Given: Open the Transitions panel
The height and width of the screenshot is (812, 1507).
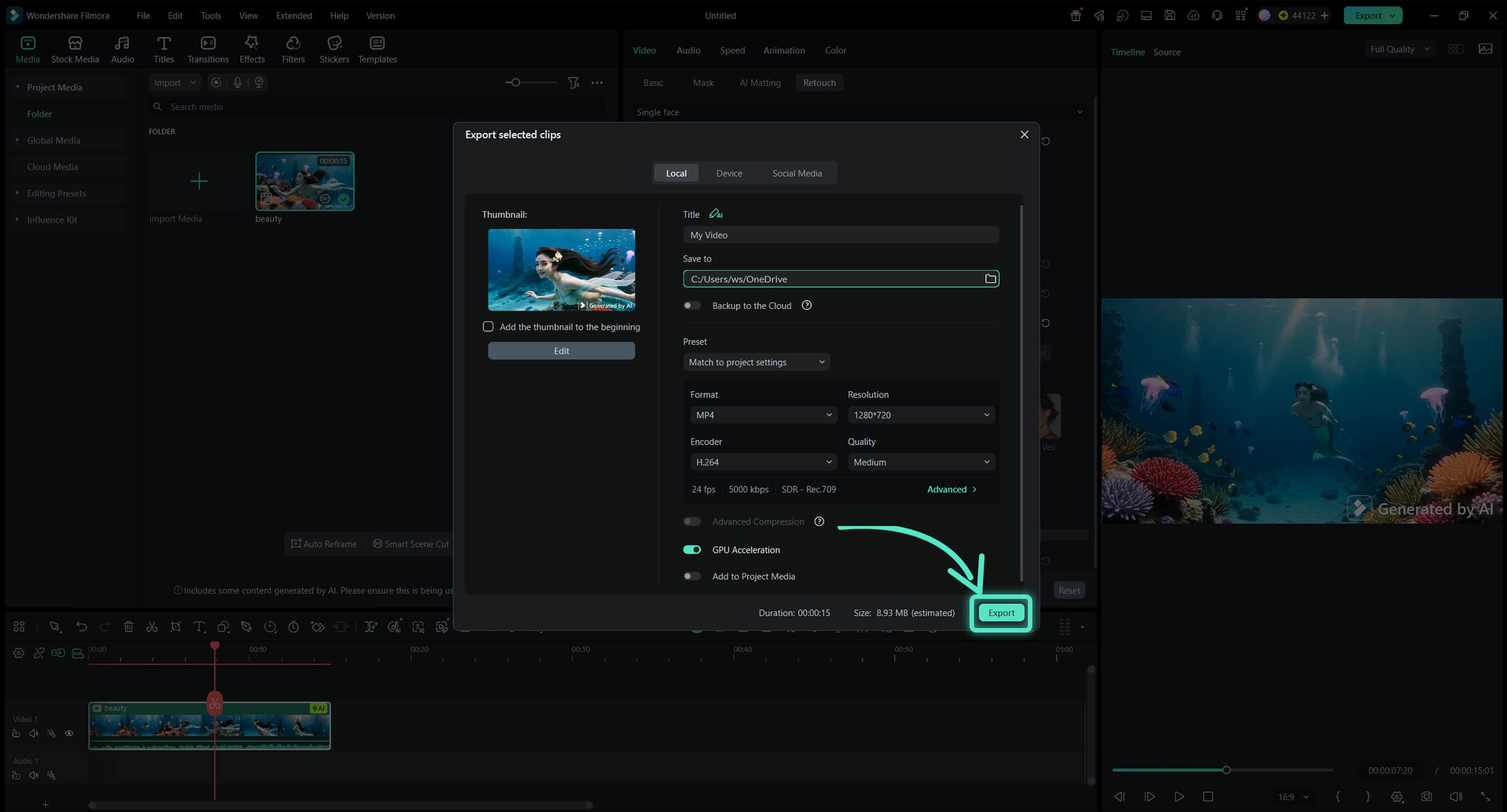Looking at the screenshot, I should (x=208, y=50).
